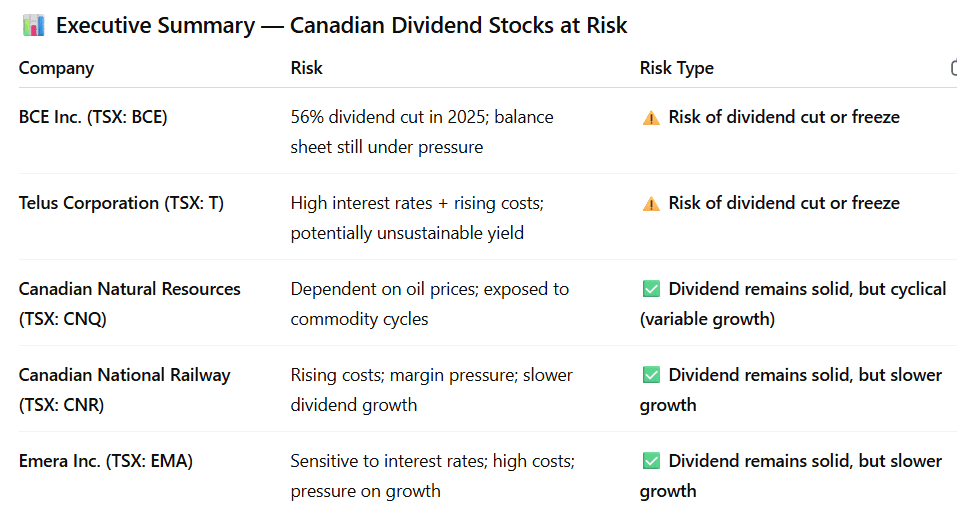Click the Company column header

point(56,68)
